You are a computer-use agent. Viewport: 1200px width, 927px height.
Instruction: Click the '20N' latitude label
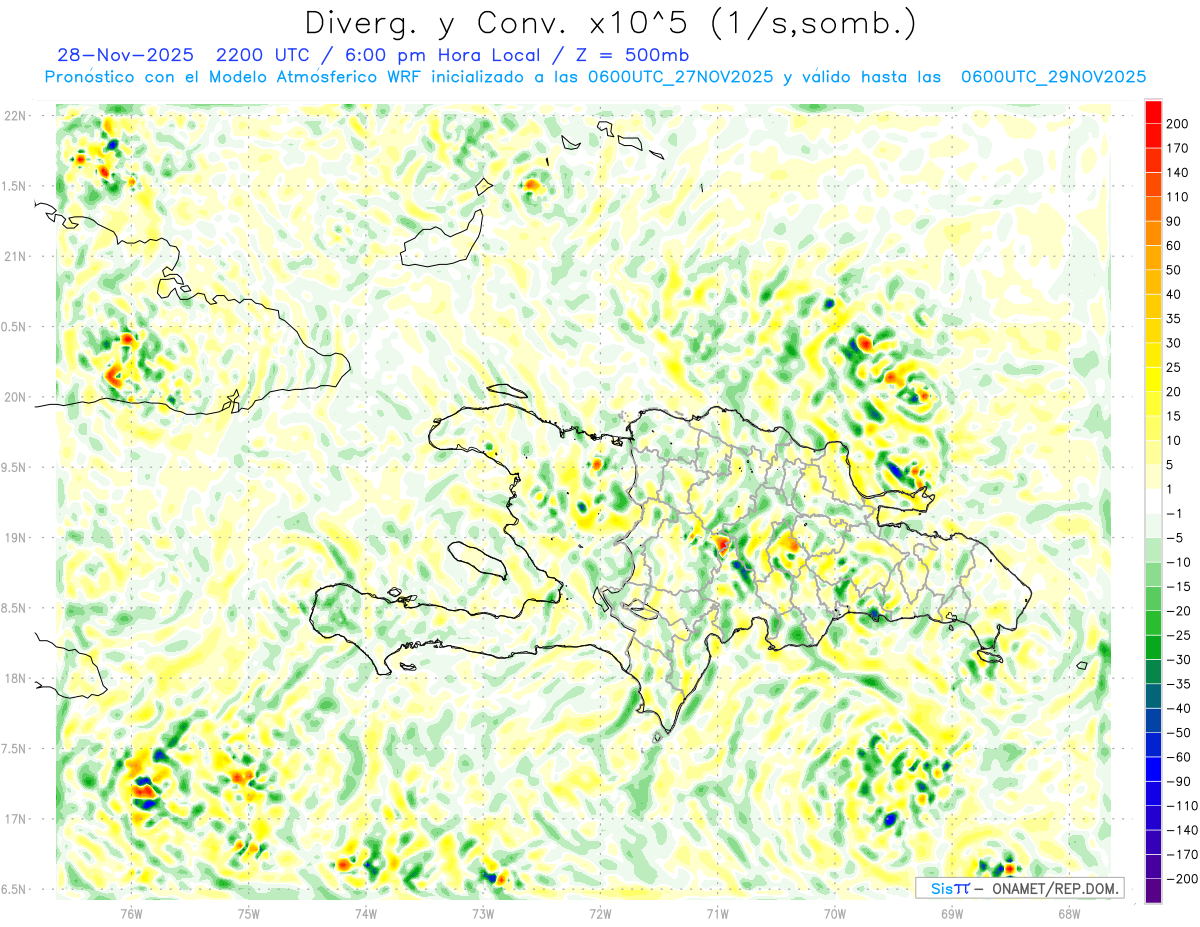(15, 397)
